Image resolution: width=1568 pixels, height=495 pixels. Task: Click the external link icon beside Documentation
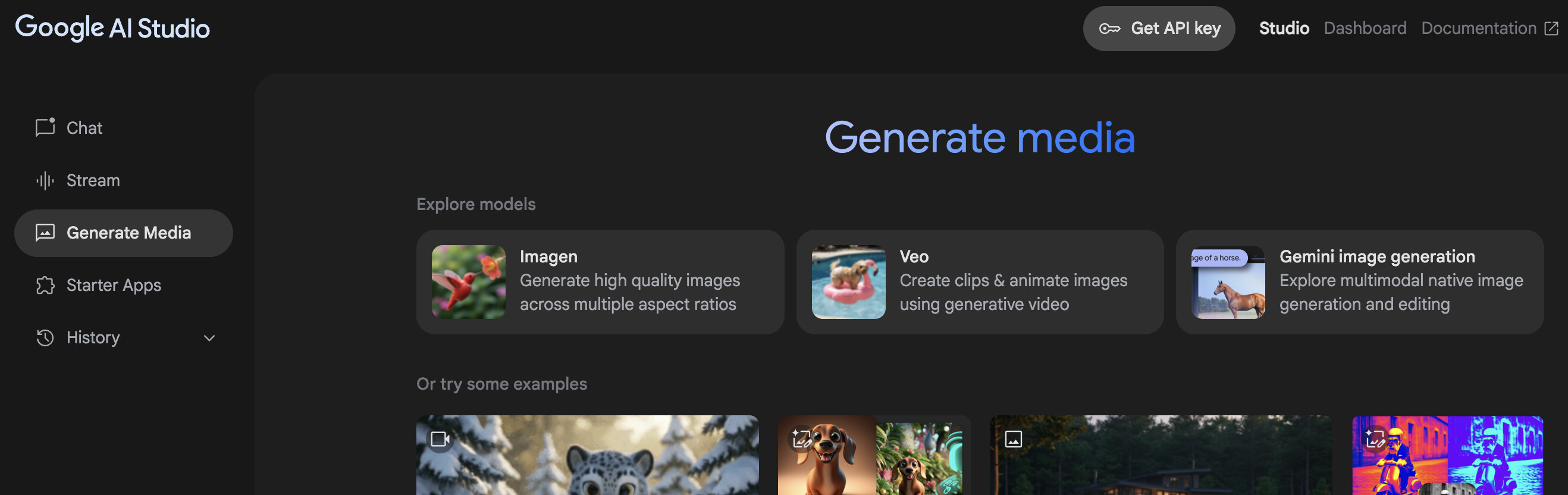(x=1551, y=29)
